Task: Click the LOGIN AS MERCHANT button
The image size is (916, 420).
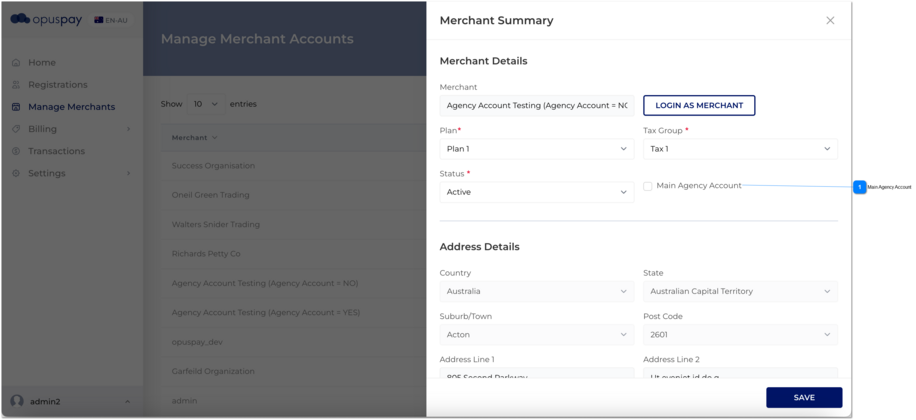Action: coord(699,106)
